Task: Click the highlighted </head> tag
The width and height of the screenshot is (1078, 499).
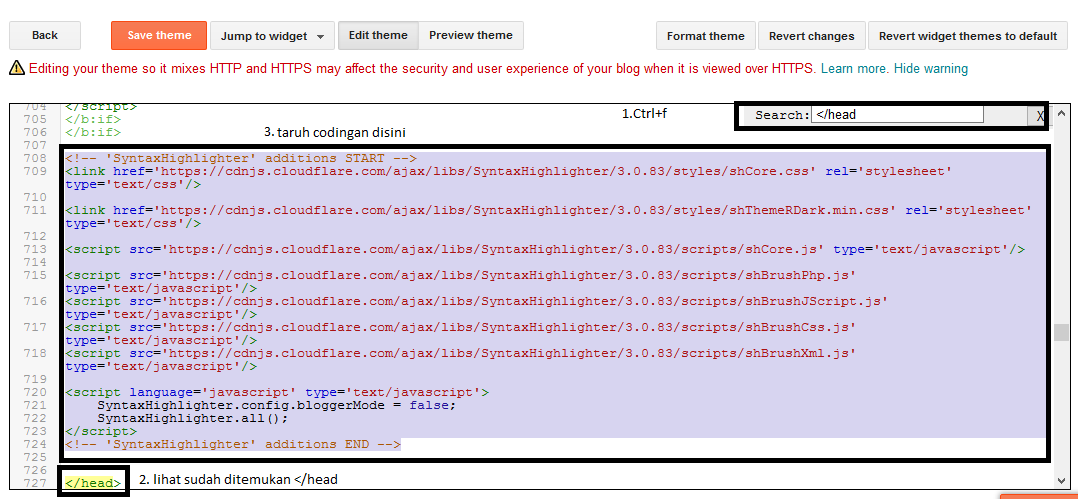Action: [94, 483]
